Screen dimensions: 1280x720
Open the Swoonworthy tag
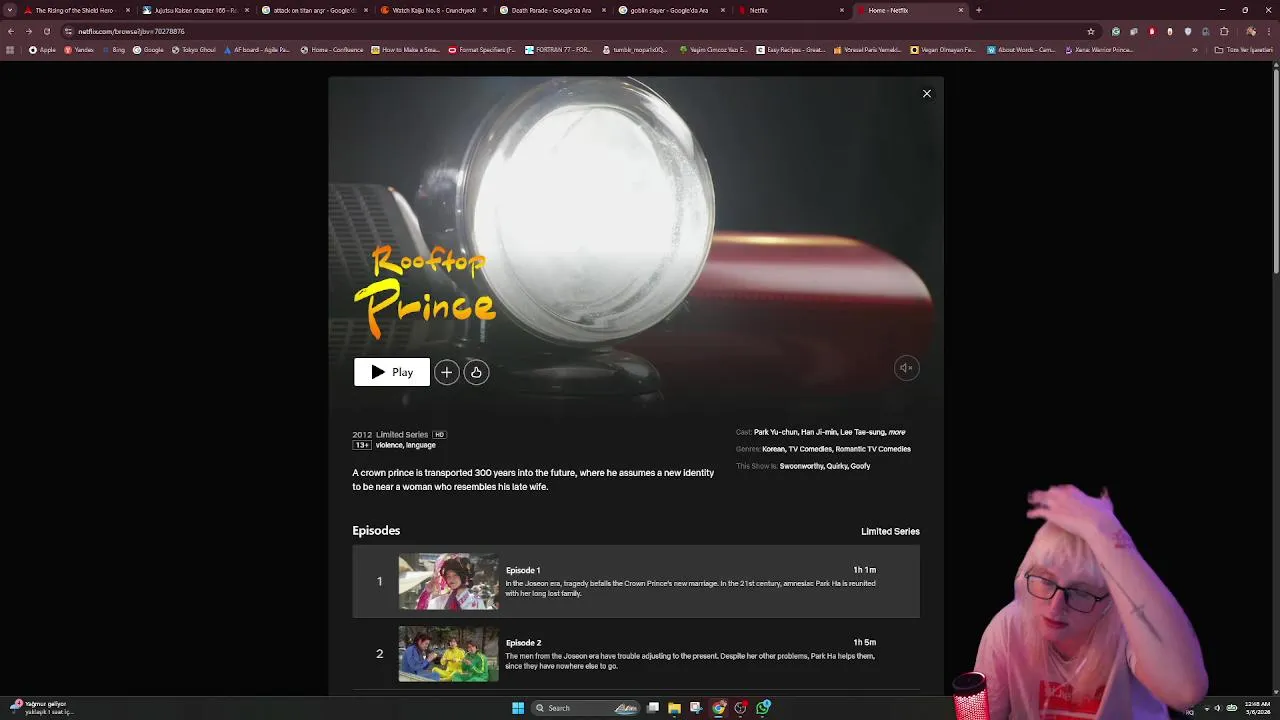point(801,466)
